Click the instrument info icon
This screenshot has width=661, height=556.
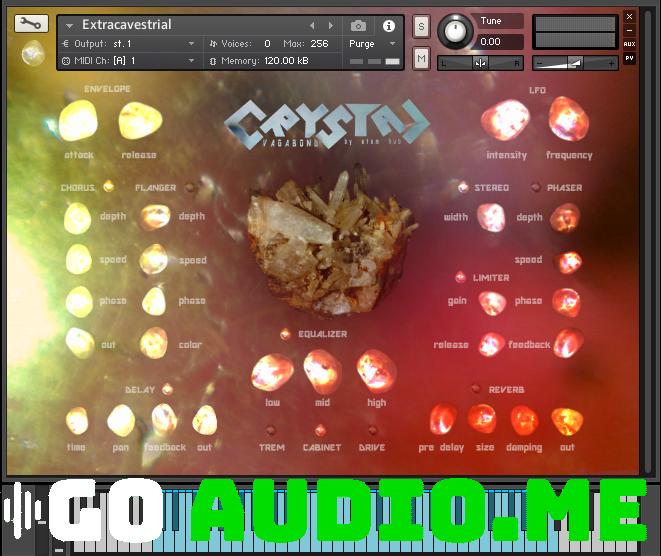388,25
